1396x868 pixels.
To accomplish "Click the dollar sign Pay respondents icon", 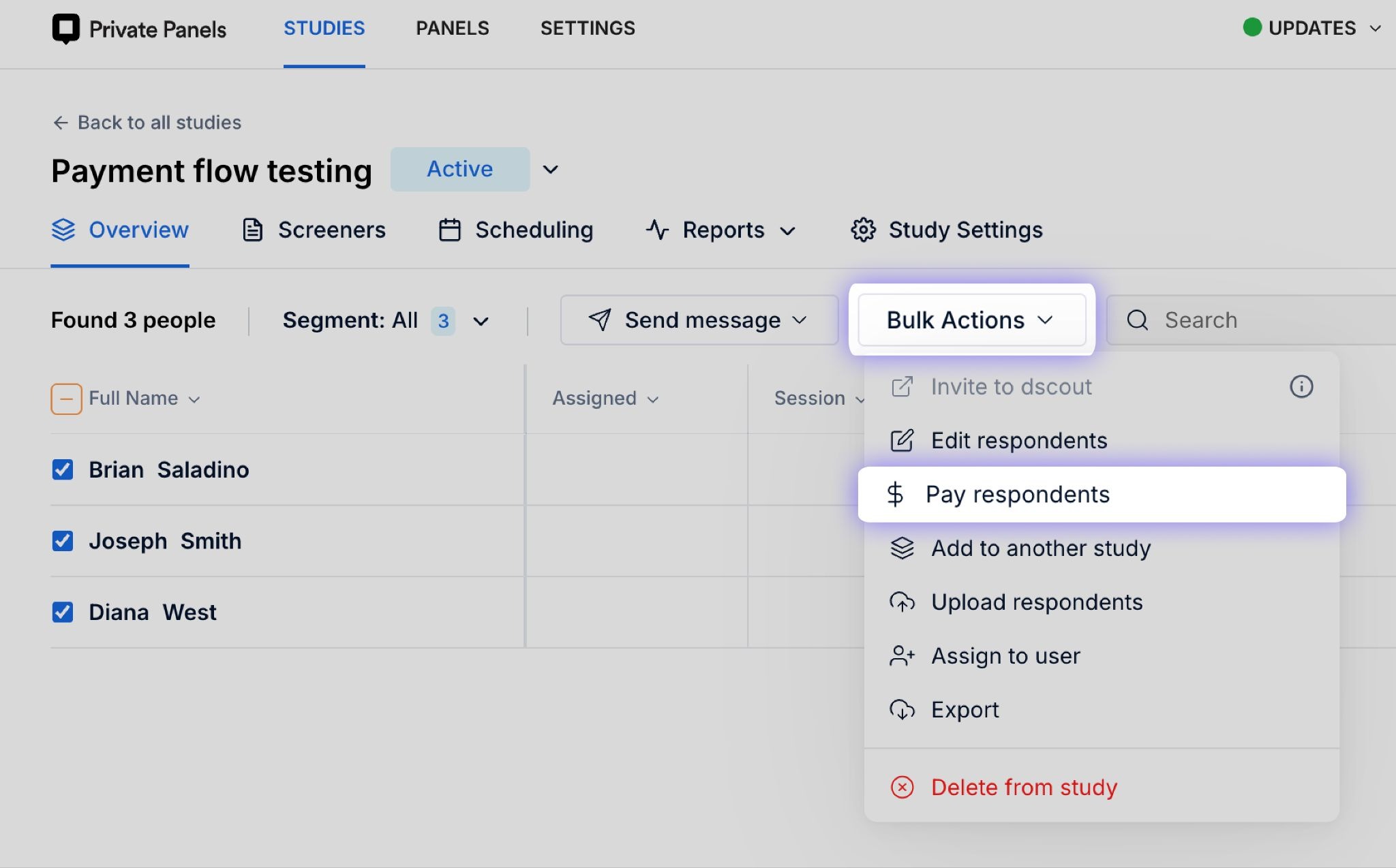I will coord(895,495).
